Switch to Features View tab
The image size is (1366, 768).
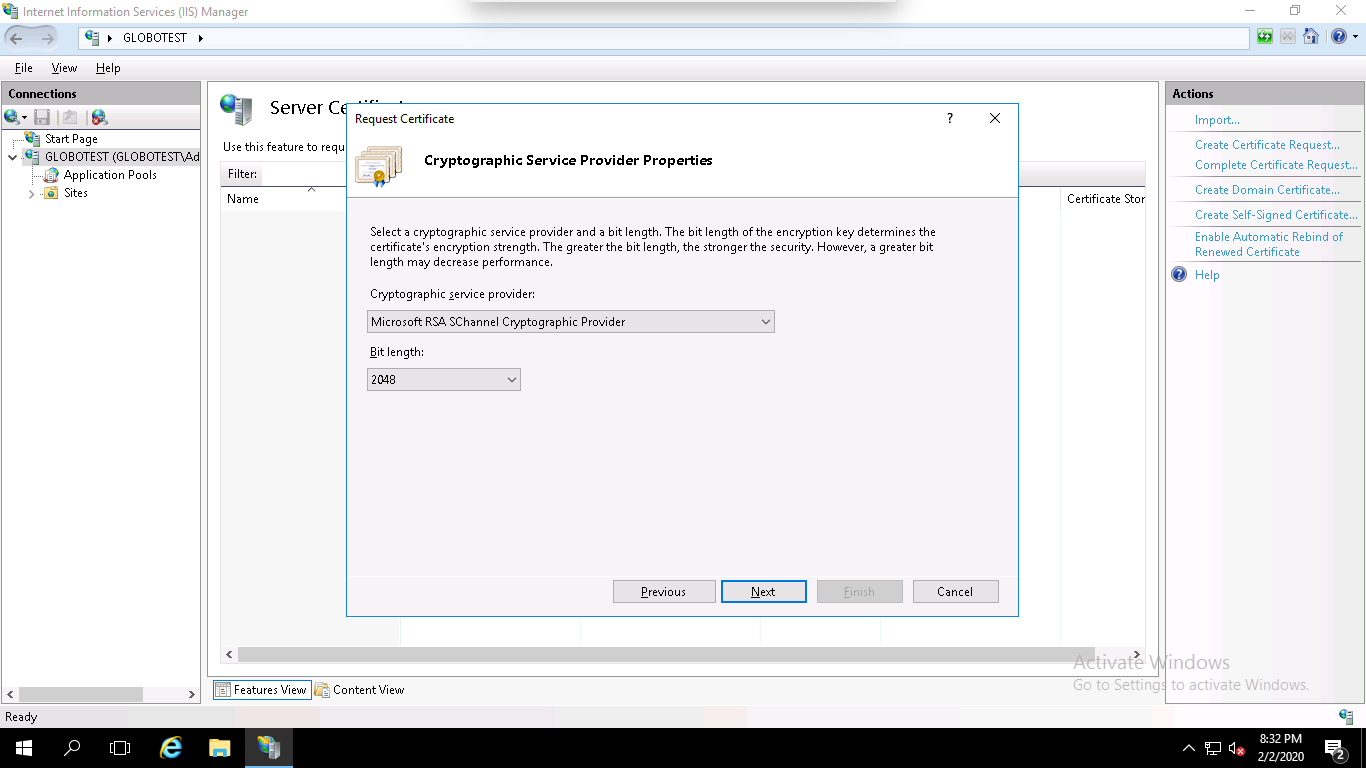[x=261, y=690]
